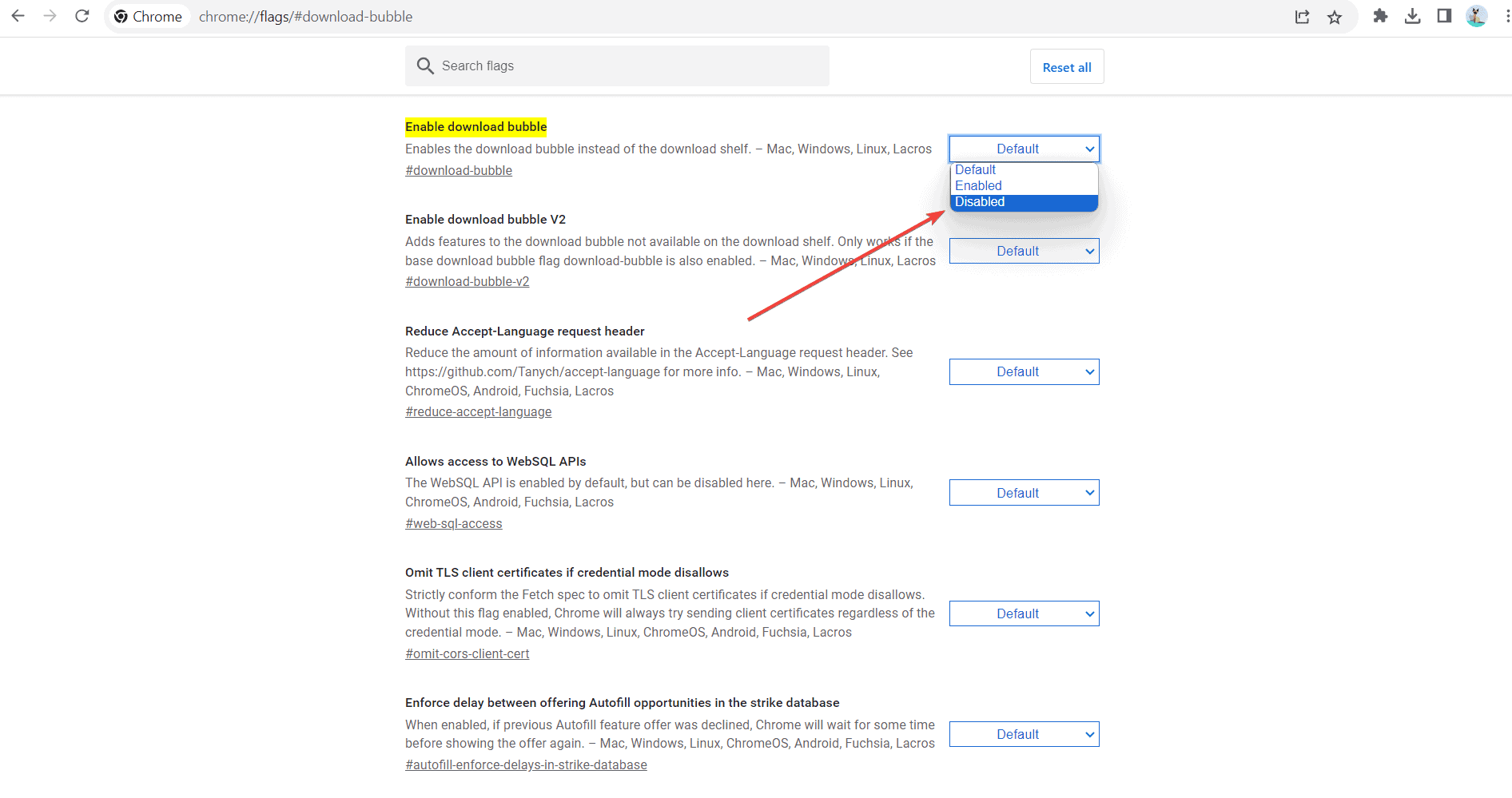Open the Reduce Accept-Language dropdown
The height and width of the screenshot is (798, 1512).
pyautogui.click(x=1024, y=371)
